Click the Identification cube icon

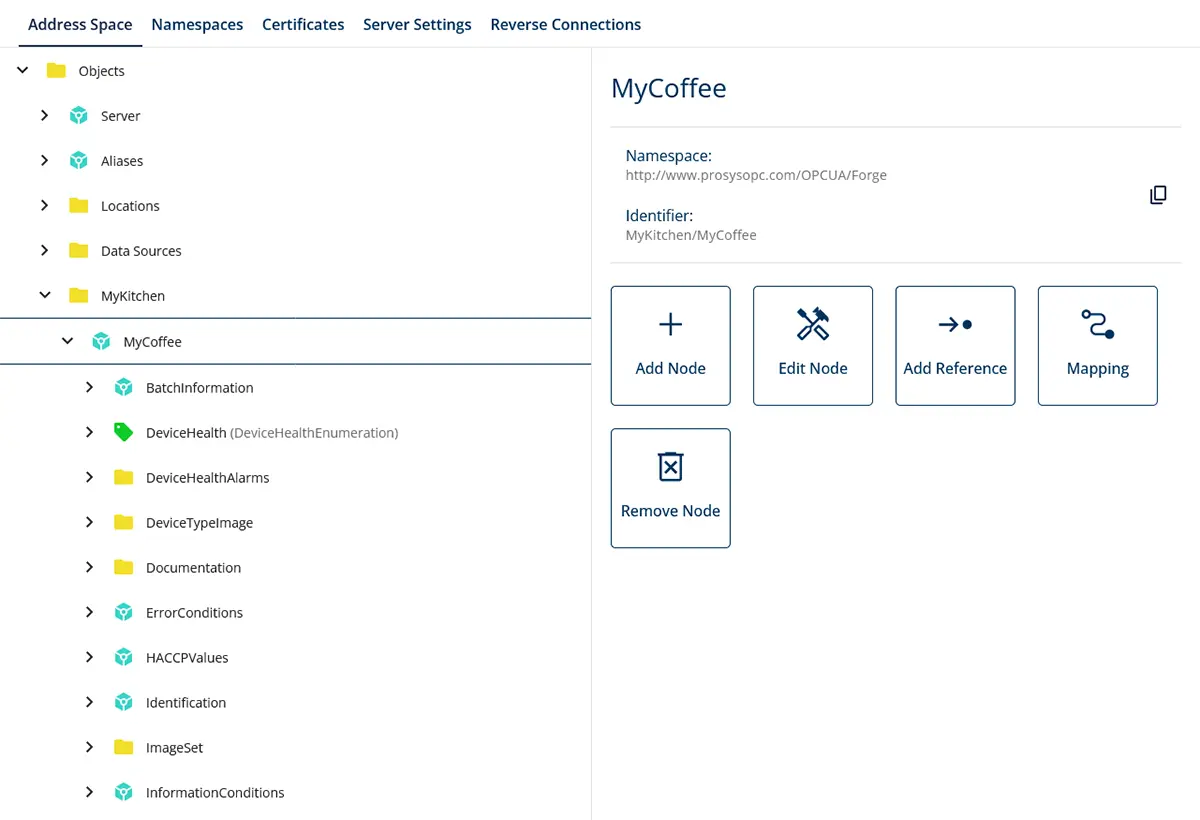click(124, 703)
